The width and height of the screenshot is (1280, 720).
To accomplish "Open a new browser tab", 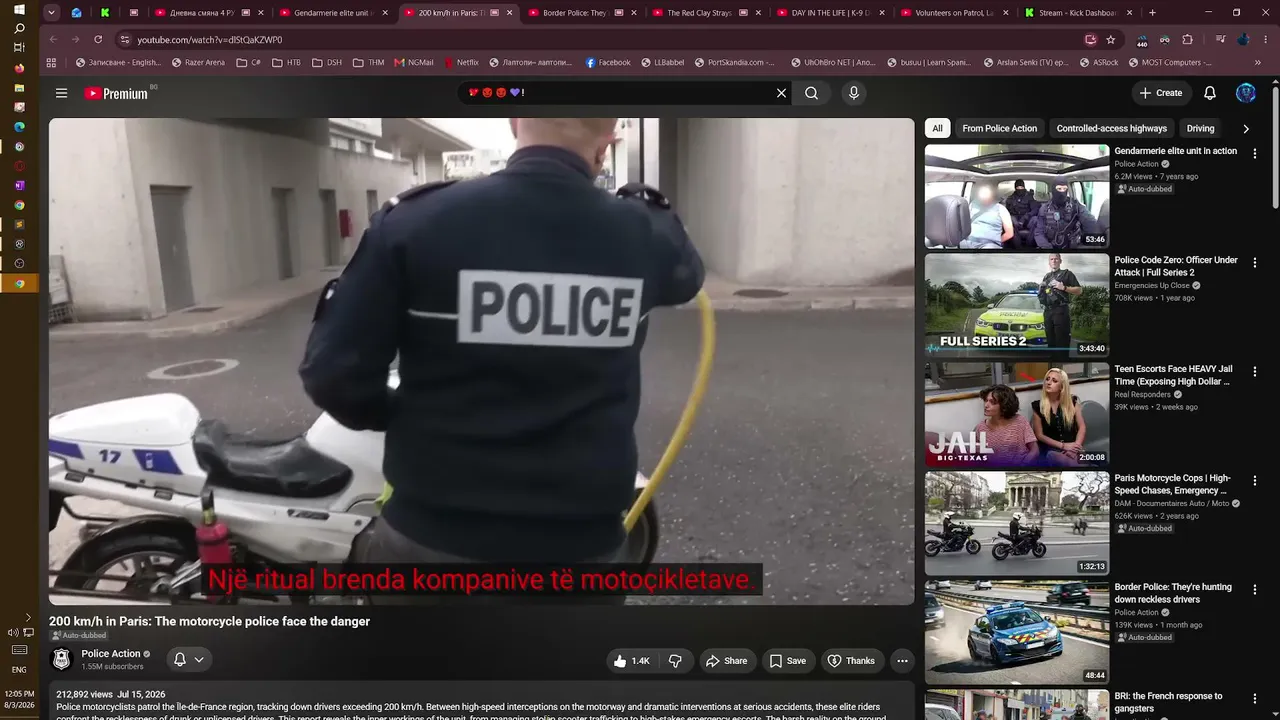I will point(1152,13).
